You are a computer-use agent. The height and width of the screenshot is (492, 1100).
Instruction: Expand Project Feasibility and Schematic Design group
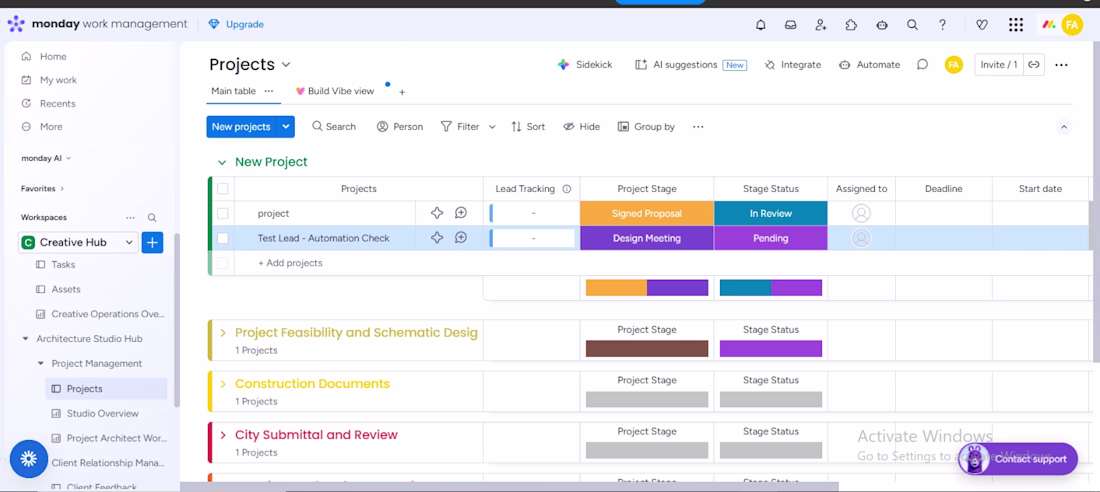[223, 333]
